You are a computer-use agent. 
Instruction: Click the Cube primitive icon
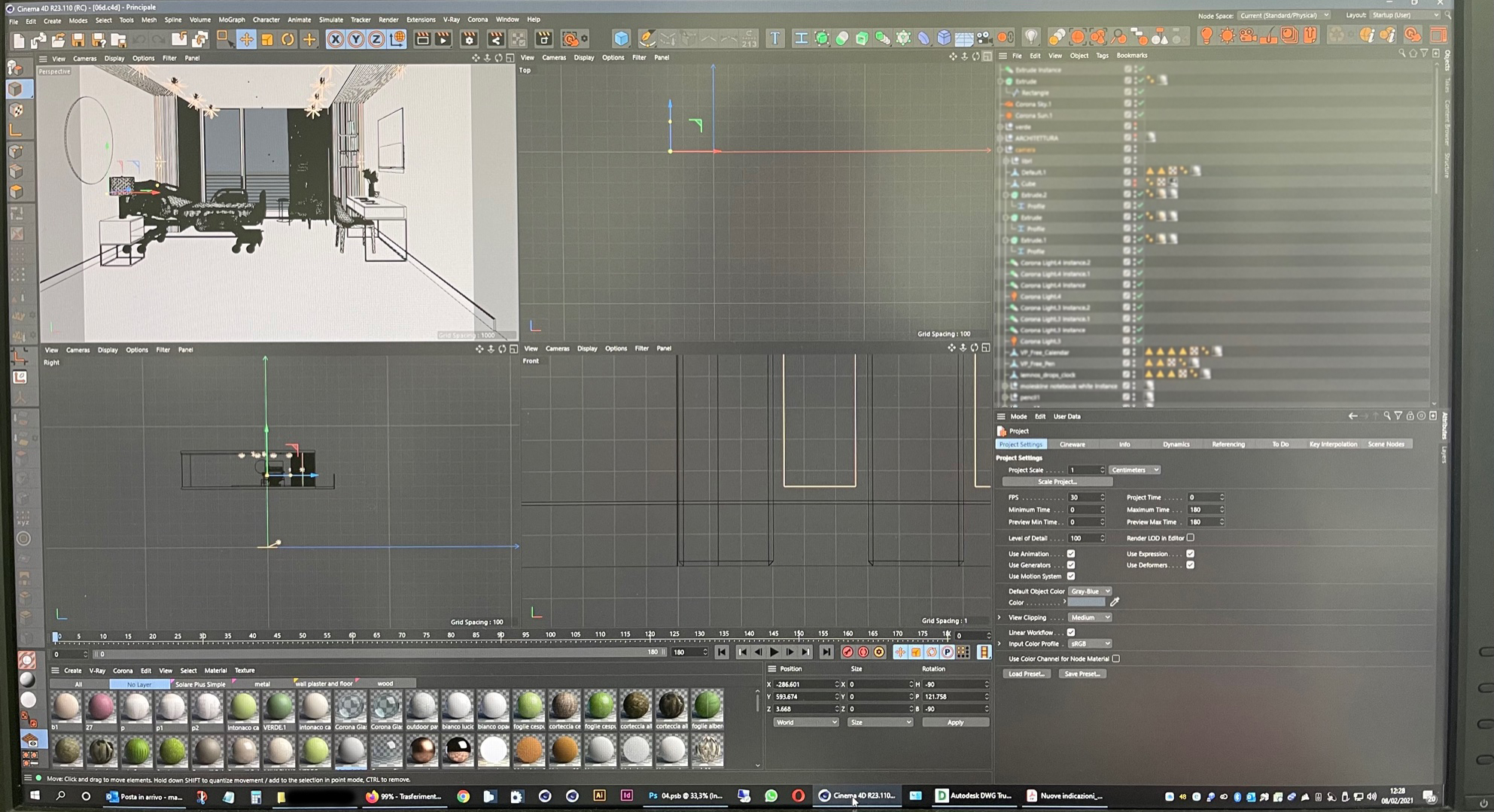[621, 38]
